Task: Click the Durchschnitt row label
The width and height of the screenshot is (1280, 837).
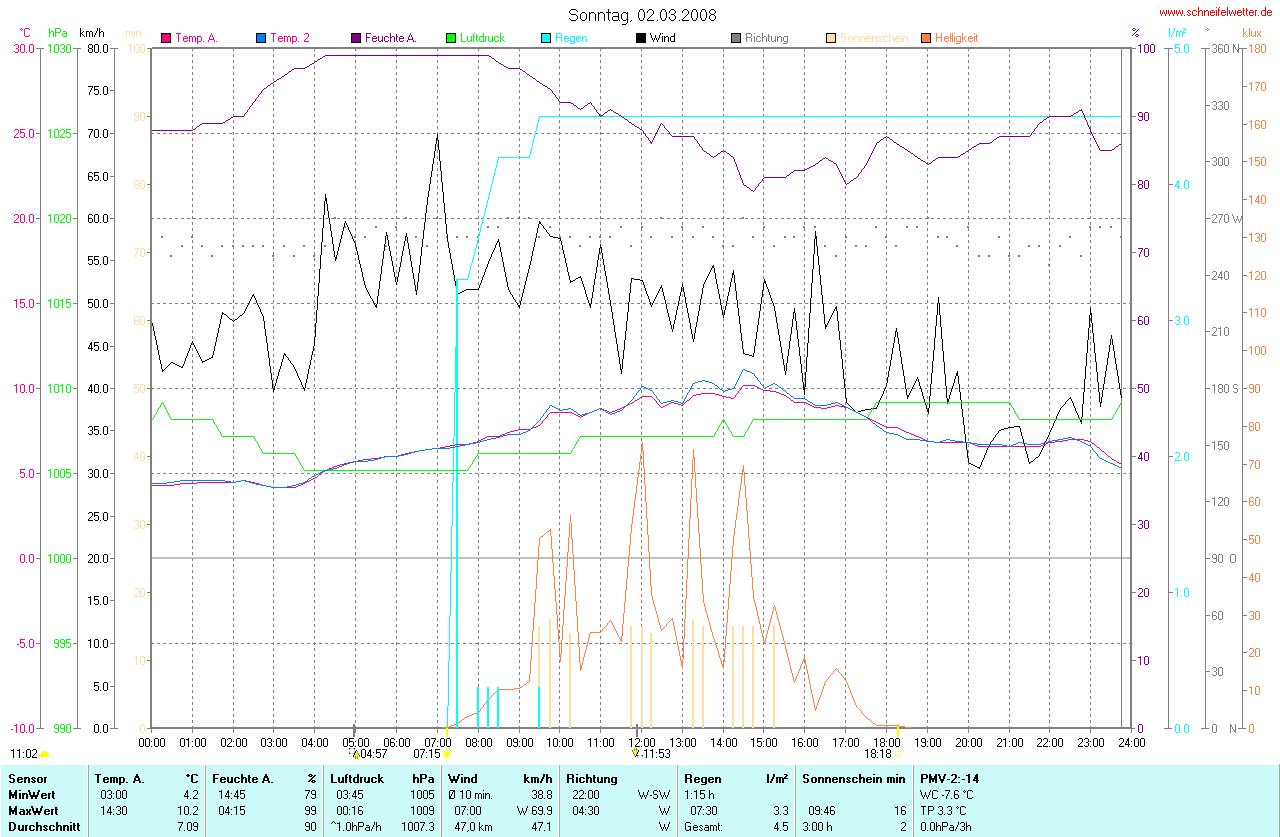Action: (43, 827)
